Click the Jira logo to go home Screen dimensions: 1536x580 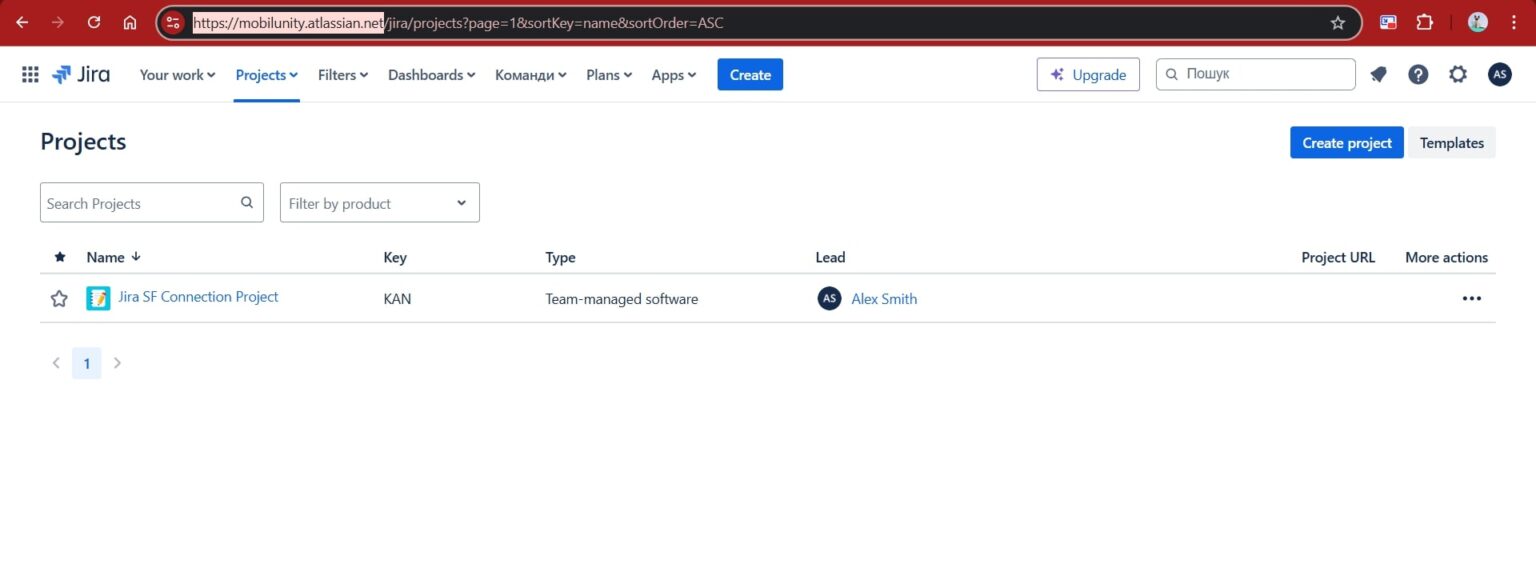(x=80, y=73)
